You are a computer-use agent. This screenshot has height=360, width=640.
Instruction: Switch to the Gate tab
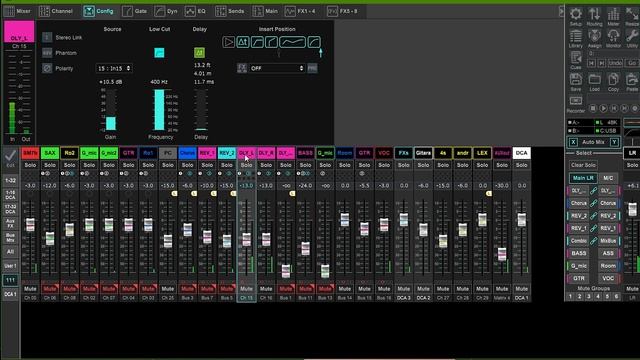tap(135, 11)
